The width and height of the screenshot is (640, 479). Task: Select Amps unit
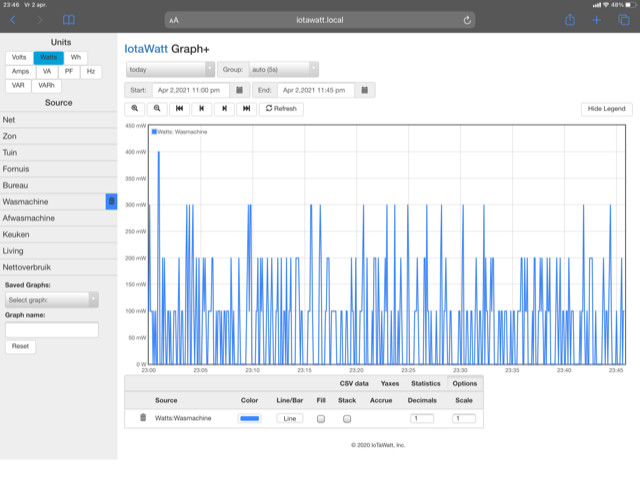[x=20, y=71]
